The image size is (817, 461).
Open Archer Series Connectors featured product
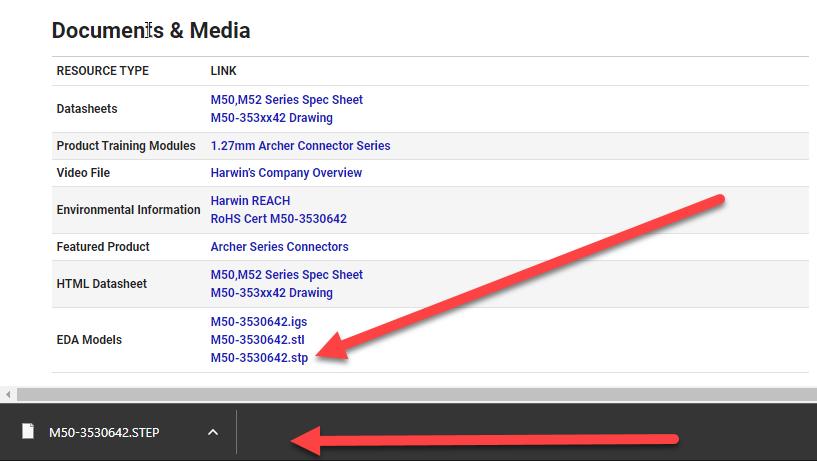[279, 247]
